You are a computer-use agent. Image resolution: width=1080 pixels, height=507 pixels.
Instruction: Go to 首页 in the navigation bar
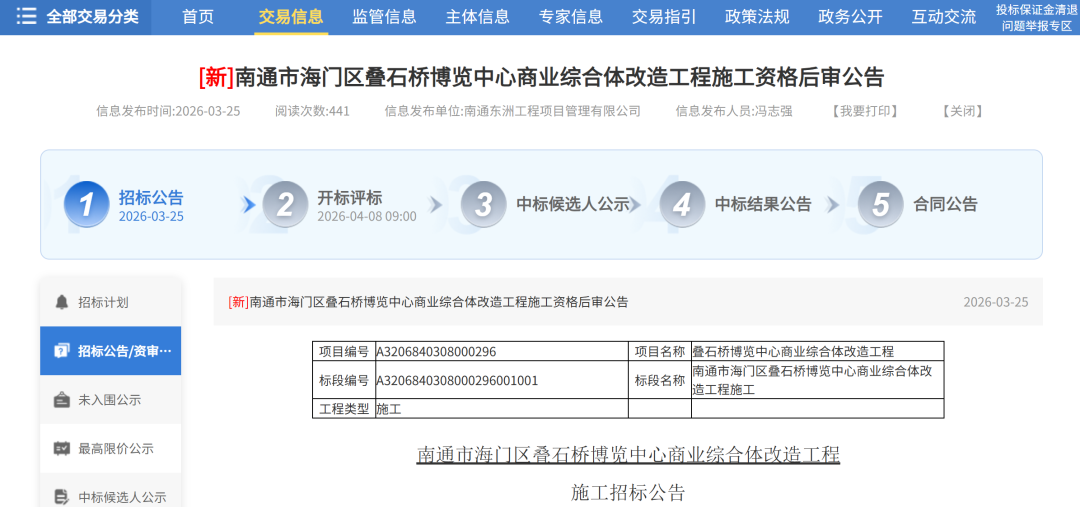pos(198,17)
